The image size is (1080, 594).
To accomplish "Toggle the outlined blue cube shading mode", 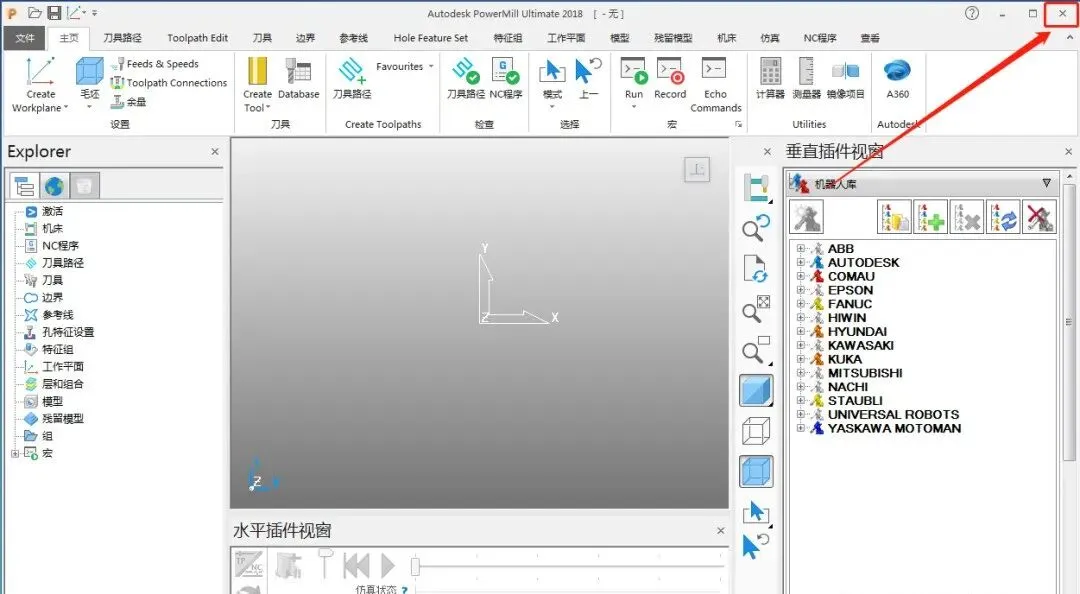I will (756, 472).
